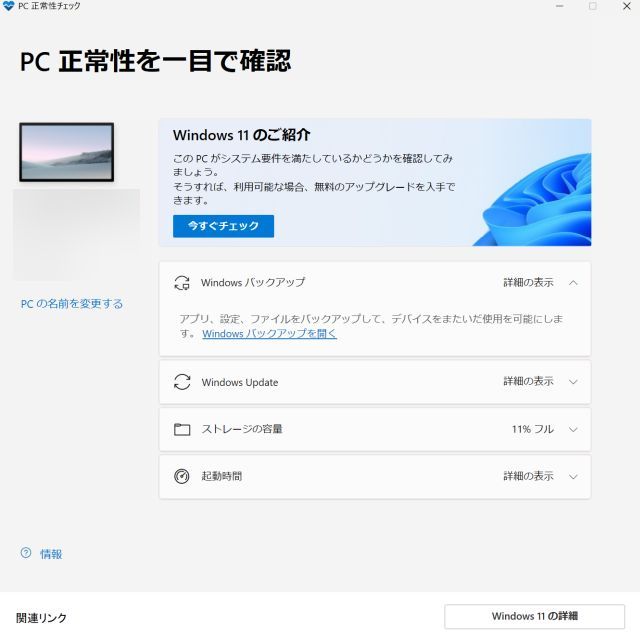
Task: Collapse the Windows バックアップ section chevron
Action: pos(573,282)
